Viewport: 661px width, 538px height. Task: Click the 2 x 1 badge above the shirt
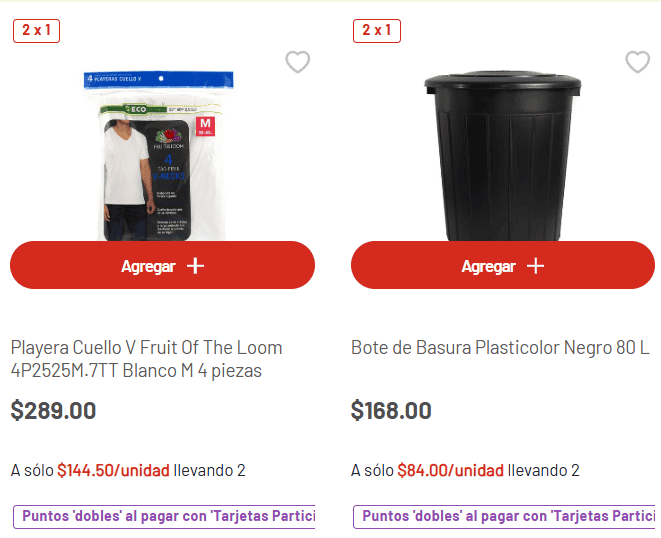[37, 30]
